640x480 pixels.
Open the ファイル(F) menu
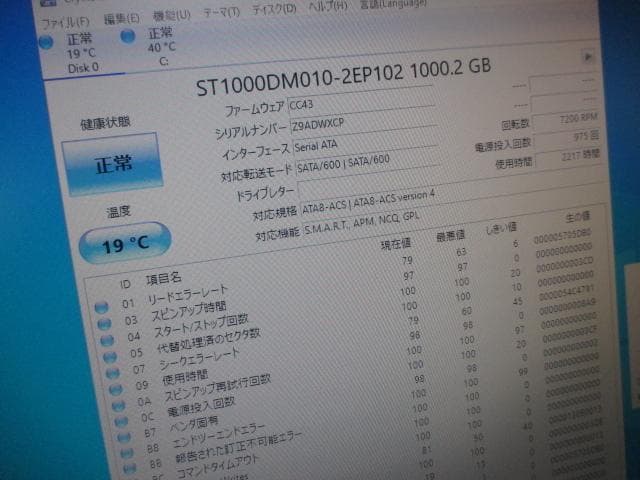pyautogui.click(x=65, y=22)
